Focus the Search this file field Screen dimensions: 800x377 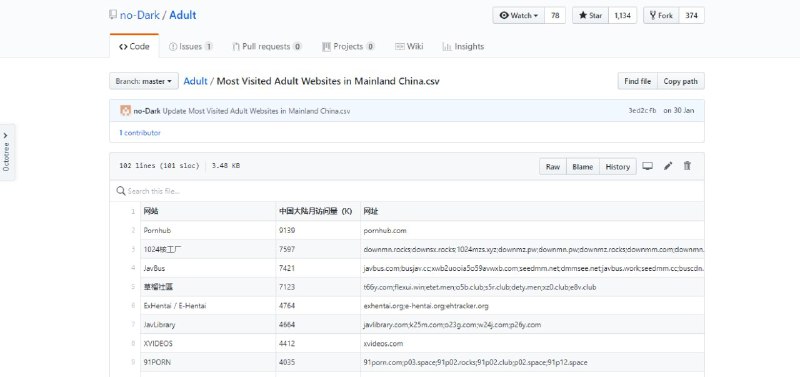point(407,191)
